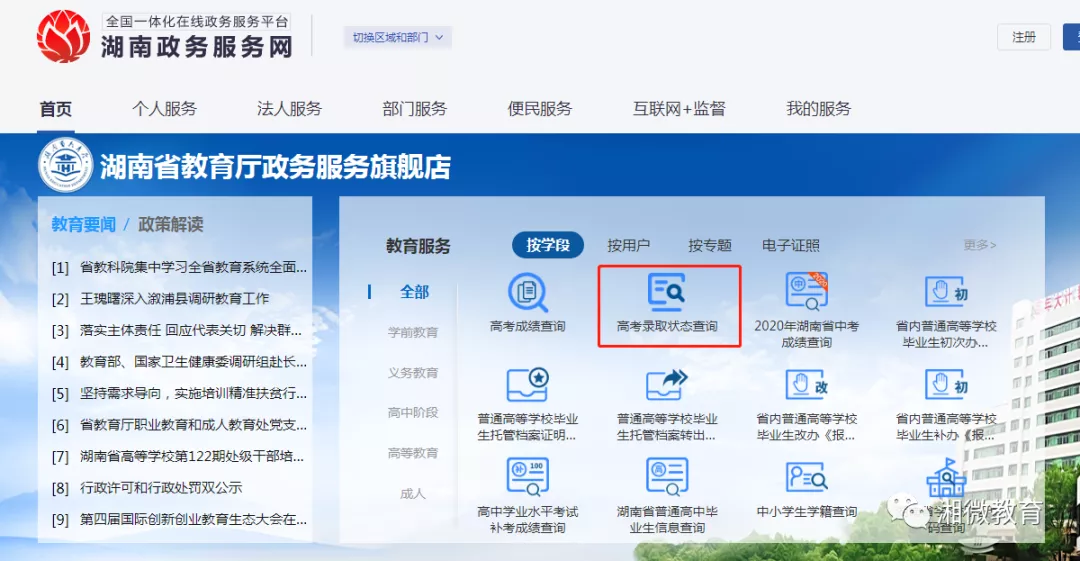Open 中小学生学籍查询 icon
The image size is (1080, 561).
point(807,477)
